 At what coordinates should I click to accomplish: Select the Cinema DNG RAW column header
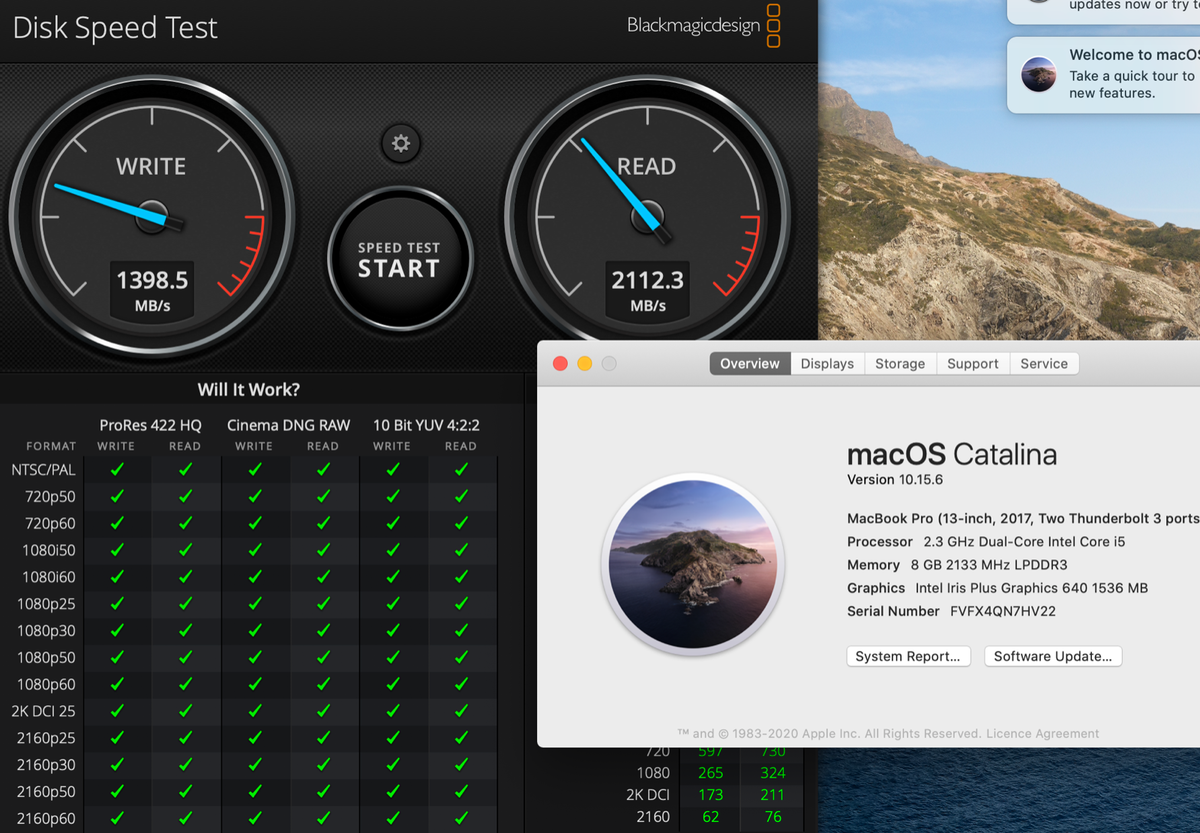(288, 425)
